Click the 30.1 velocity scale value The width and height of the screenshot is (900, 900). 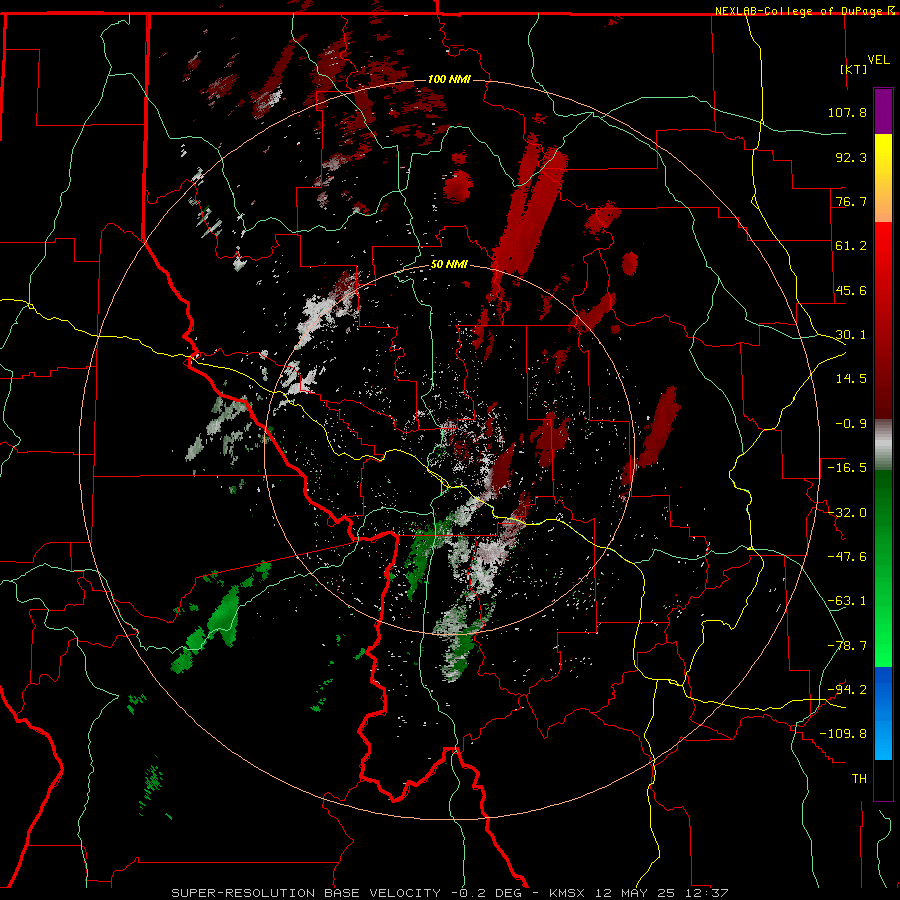pyautogui.click(x=851, y=335)
